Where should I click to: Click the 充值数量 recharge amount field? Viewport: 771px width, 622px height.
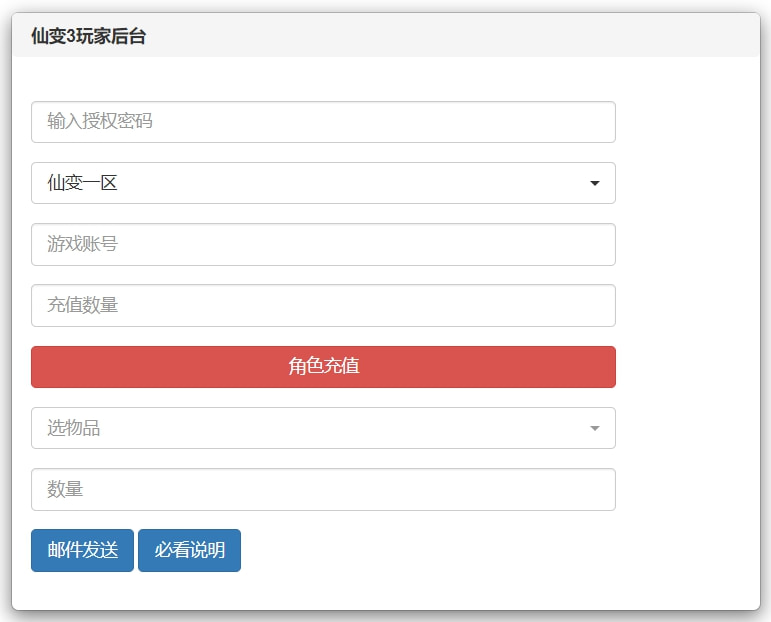323,305
